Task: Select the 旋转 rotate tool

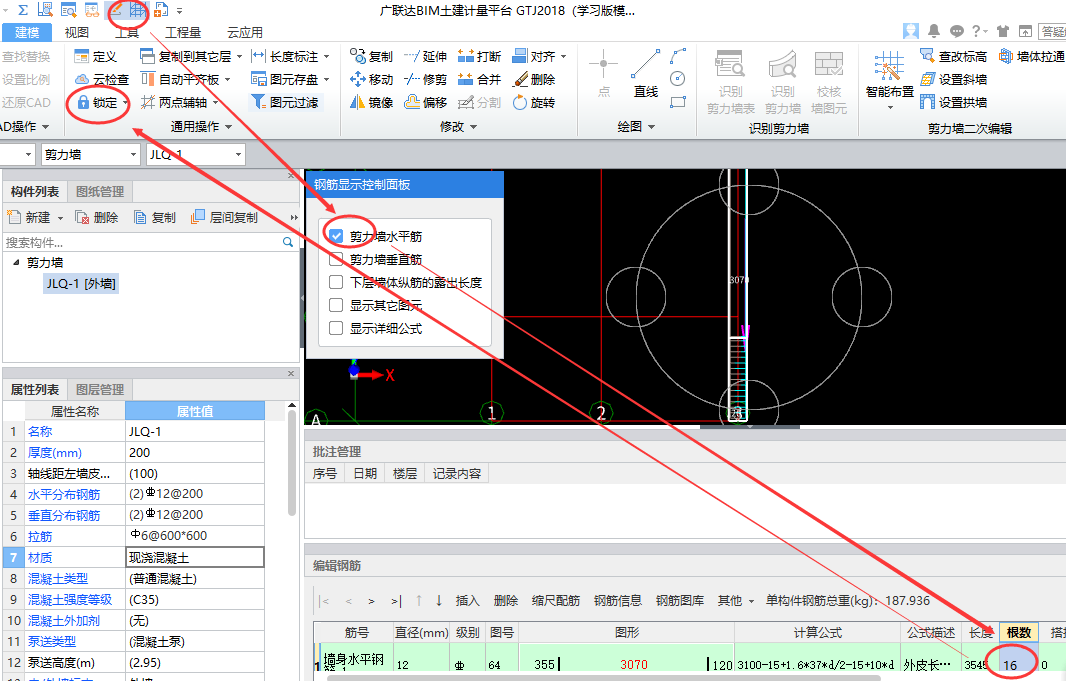Action: tap(534, 103)
